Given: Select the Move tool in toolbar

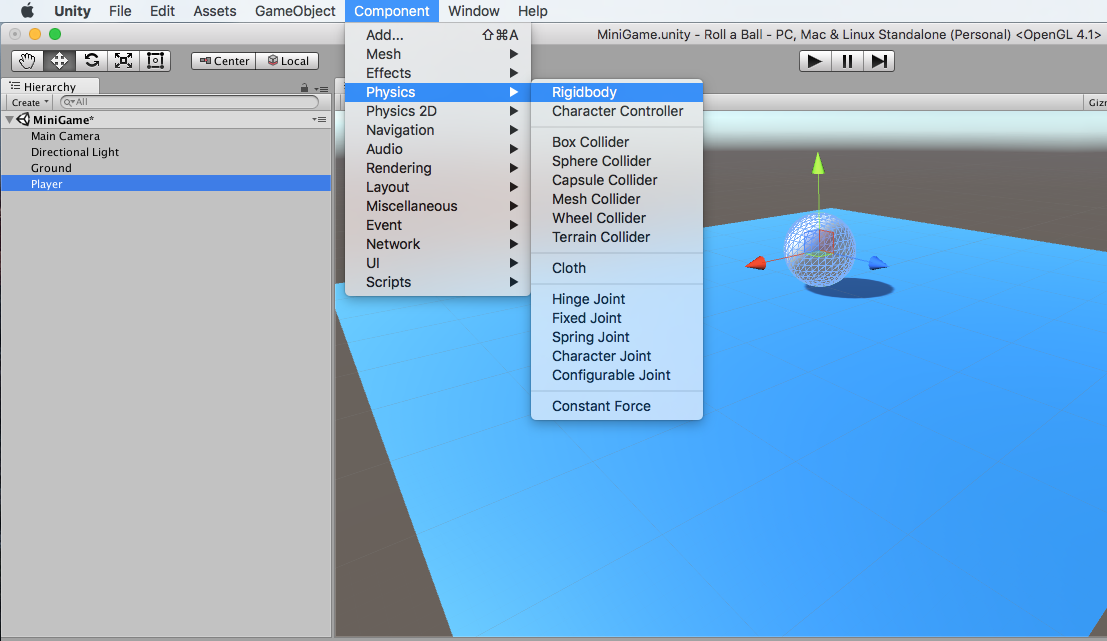Looking at the screenshot, I should pos(59,61).
